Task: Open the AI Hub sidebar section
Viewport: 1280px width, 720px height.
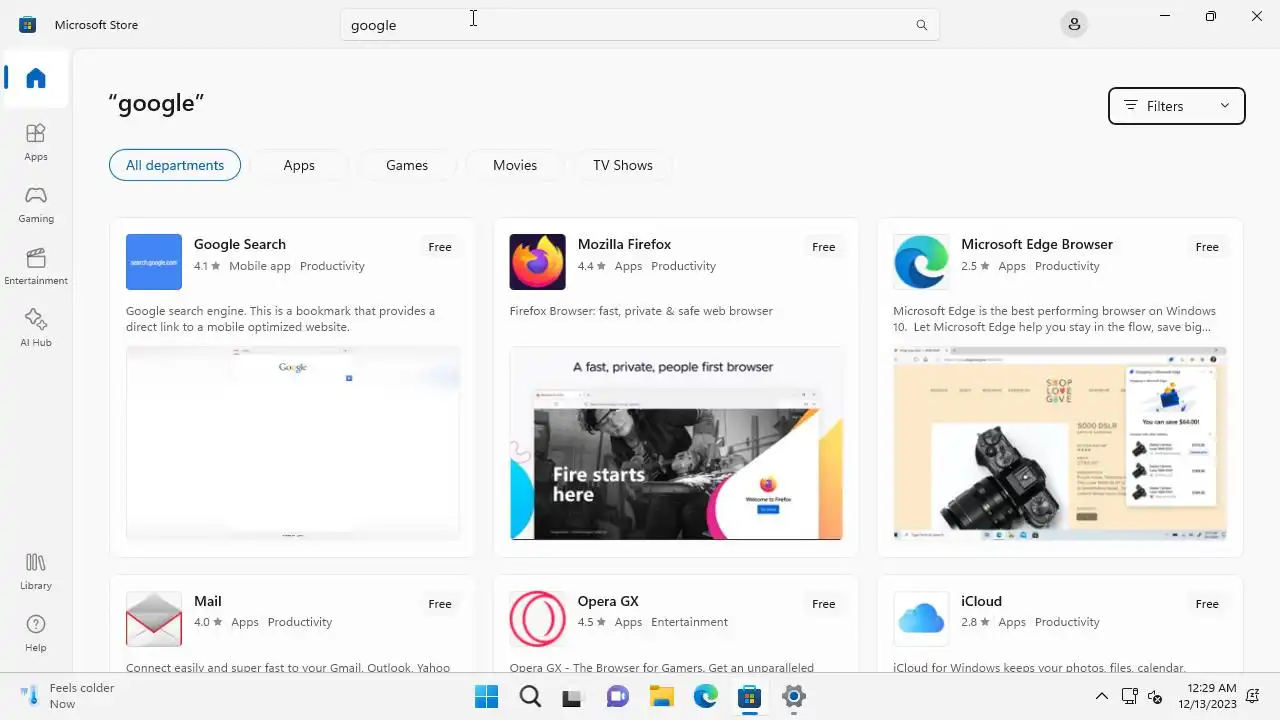Action: tap(36, 328)
